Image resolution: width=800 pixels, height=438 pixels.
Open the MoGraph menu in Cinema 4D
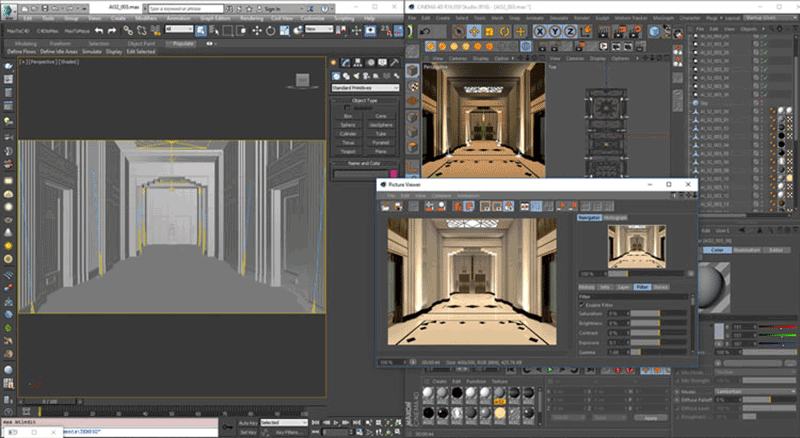663,18
